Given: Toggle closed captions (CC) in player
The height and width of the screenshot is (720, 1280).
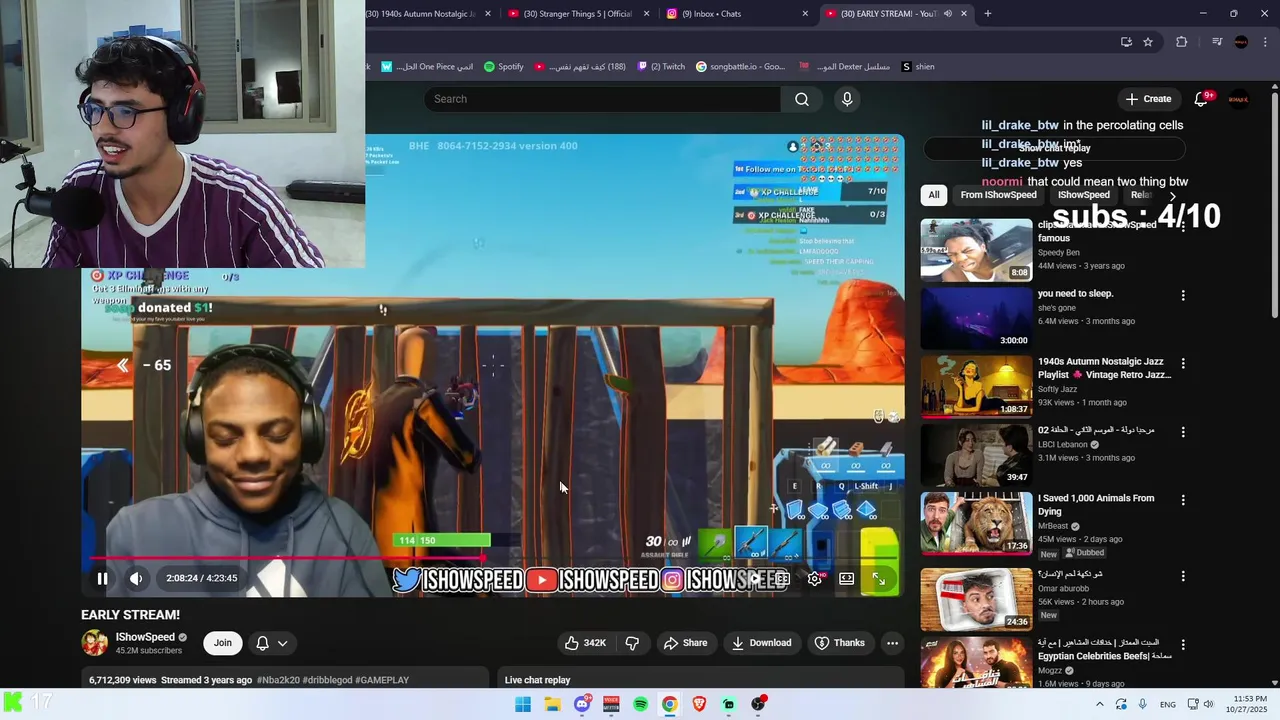Looking at the screenshot, I should 783,578.
